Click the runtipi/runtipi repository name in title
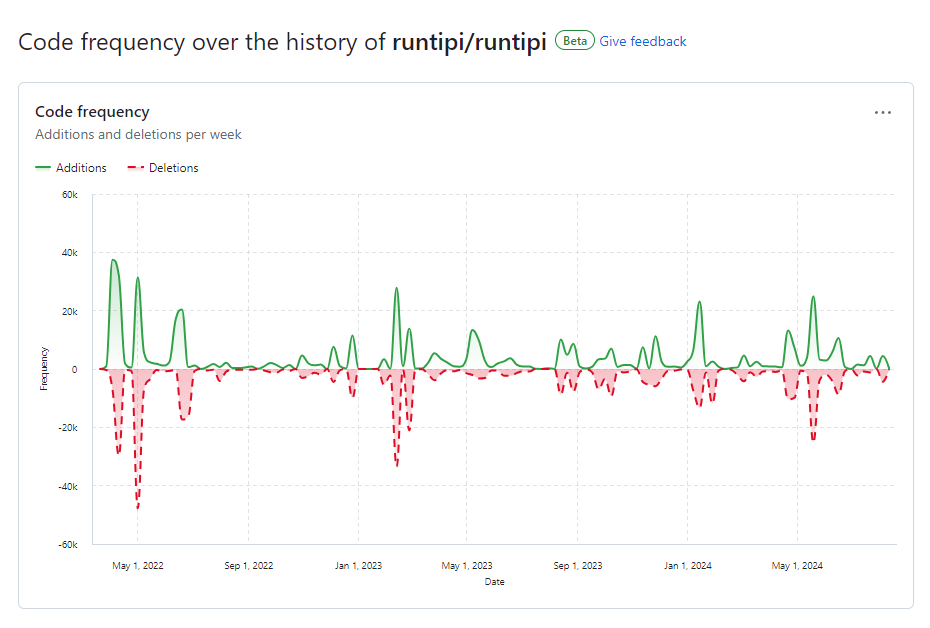The width and height of the screenshot is (930, 628). point(469,42)
